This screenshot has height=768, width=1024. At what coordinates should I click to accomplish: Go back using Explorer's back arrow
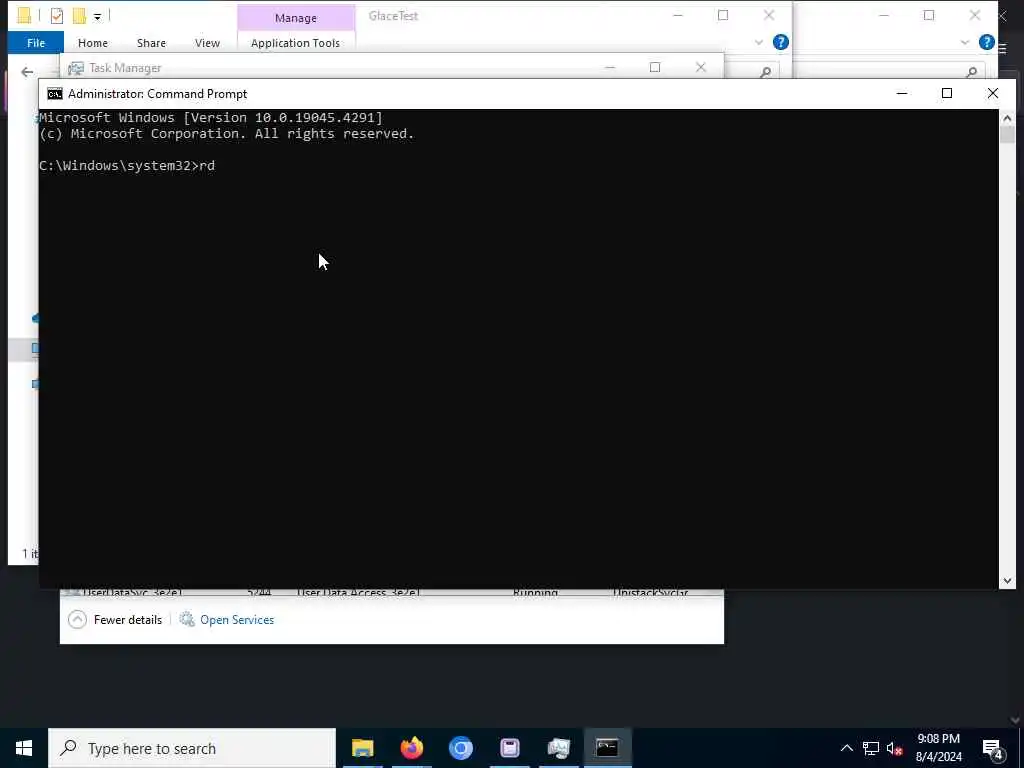tap(27, 72)
